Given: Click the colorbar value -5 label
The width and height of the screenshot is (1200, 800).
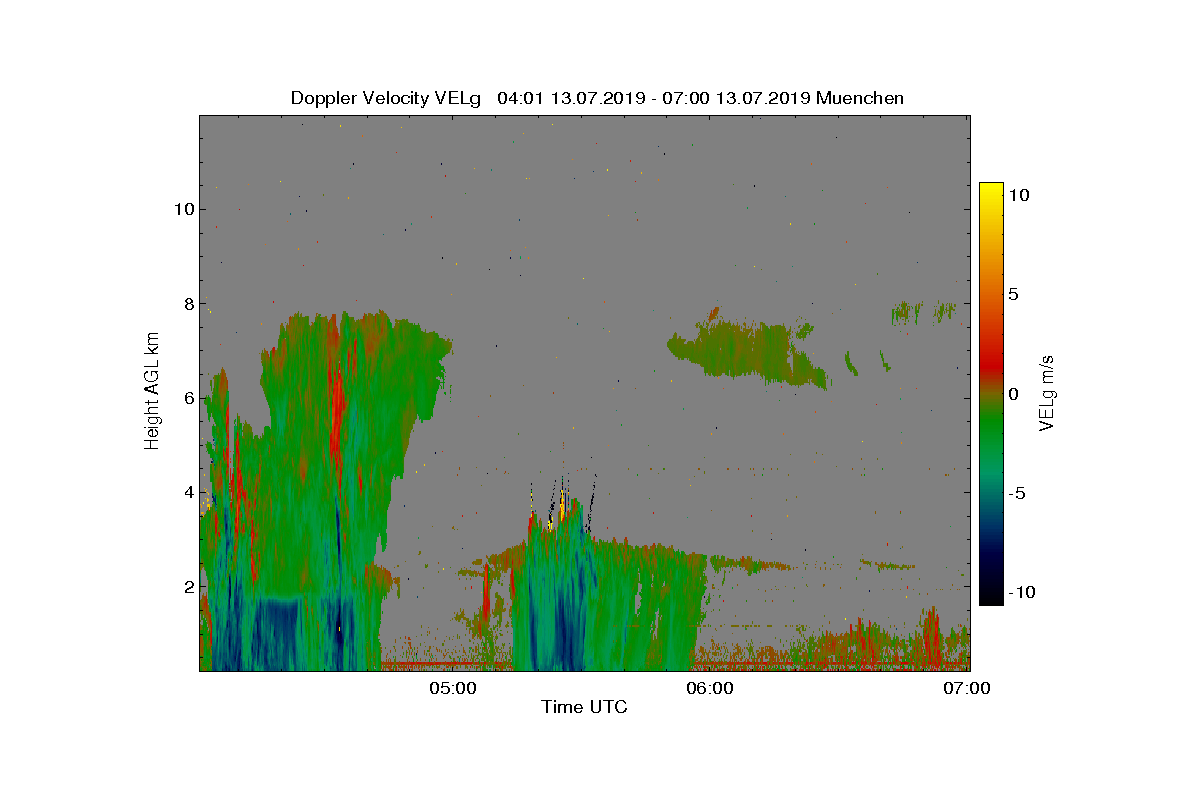Looking at the screenshot, I should tap(1016, 493).
